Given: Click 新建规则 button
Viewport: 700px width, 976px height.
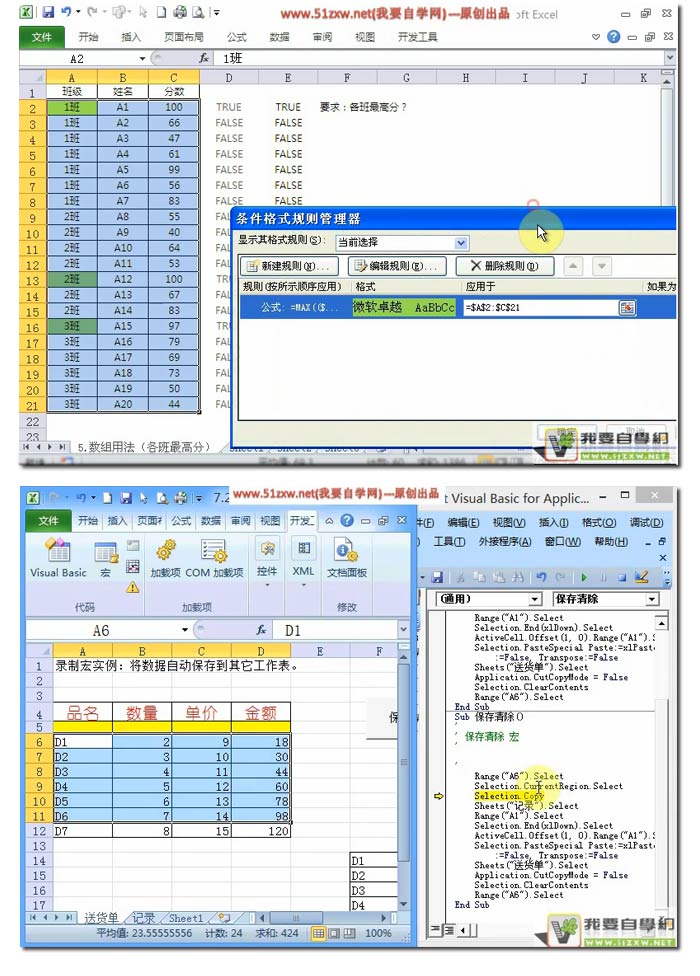Looking at the screenshot, I should (x=289, y=266).
